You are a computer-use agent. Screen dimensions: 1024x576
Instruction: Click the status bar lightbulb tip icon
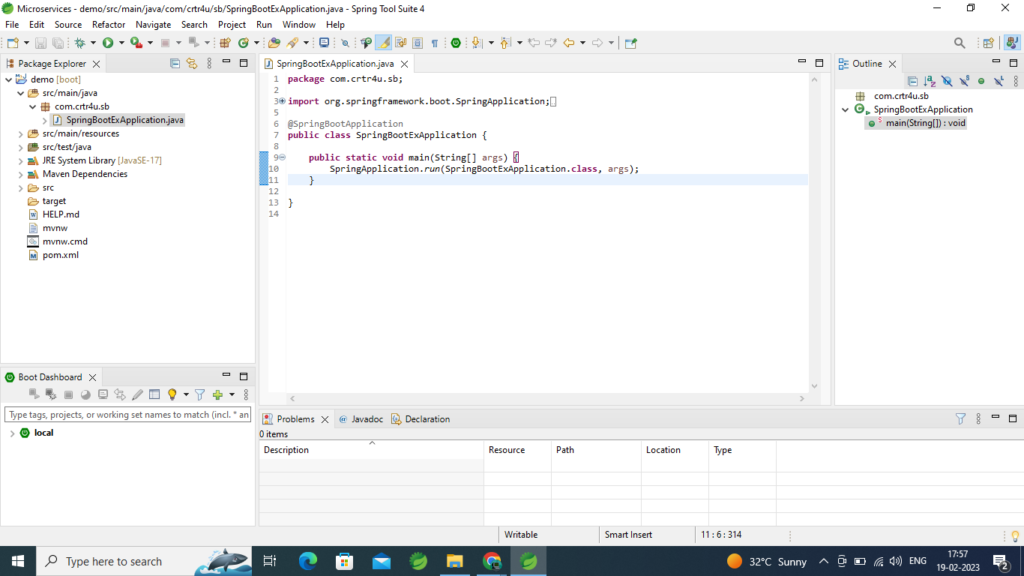pos(1016,536)
